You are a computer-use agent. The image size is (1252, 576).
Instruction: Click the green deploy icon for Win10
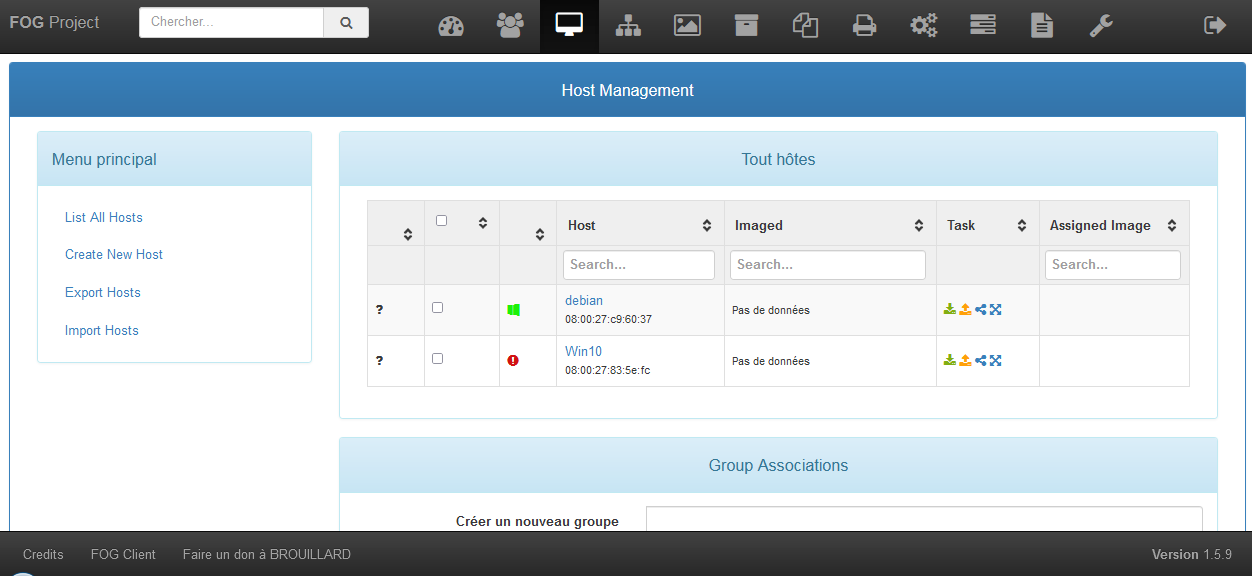[x=950, y=360]
